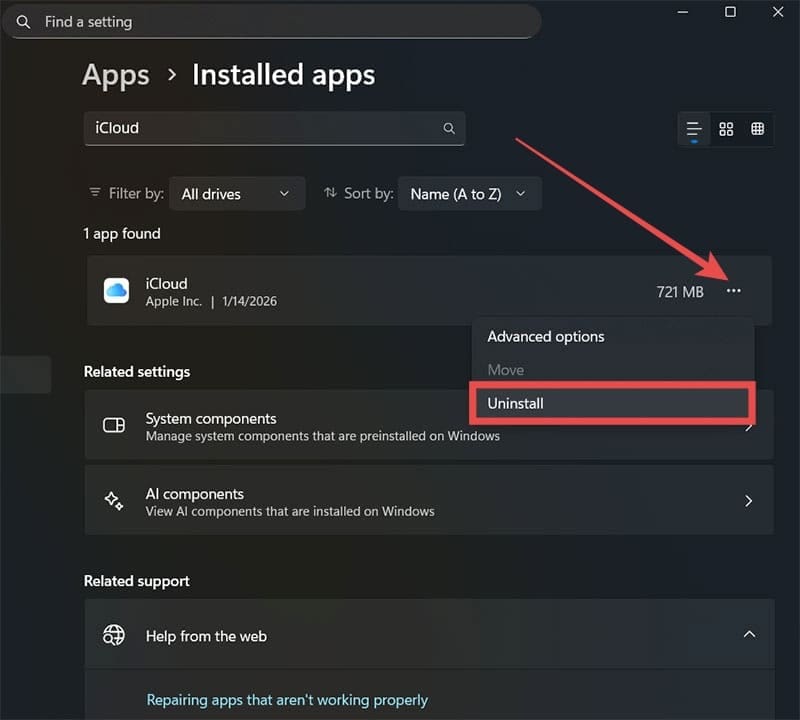
Task: Click the chevron on the AI components row
Action: (x=748, y=501)
